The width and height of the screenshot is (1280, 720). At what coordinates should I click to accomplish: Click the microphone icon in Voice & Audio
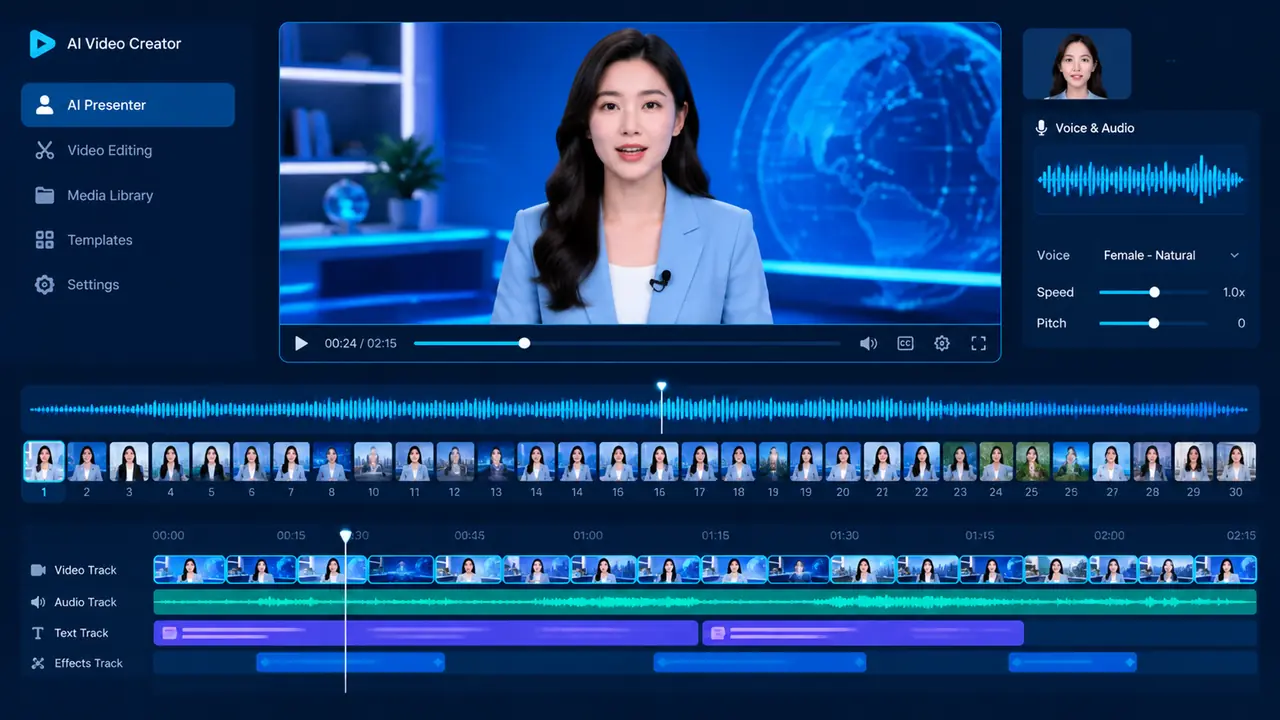tap(1042, 128)
